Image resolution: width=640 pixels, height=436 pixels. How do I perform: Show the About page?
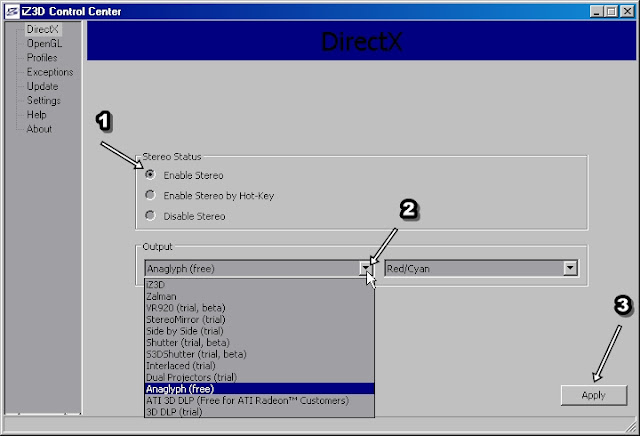tap(39, 129)
